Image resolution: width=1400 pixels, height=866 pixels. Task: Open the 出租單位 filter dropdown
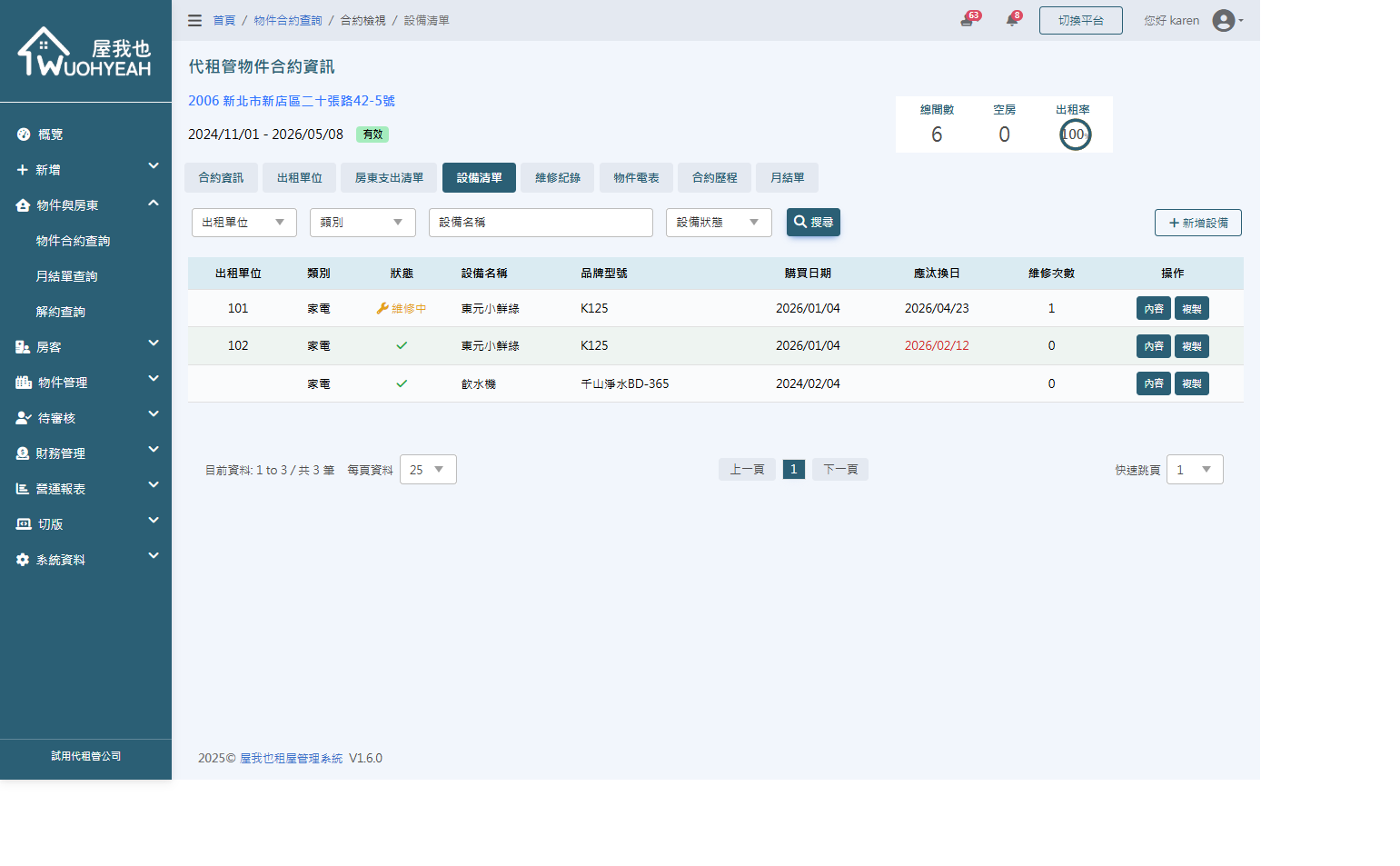243,222
